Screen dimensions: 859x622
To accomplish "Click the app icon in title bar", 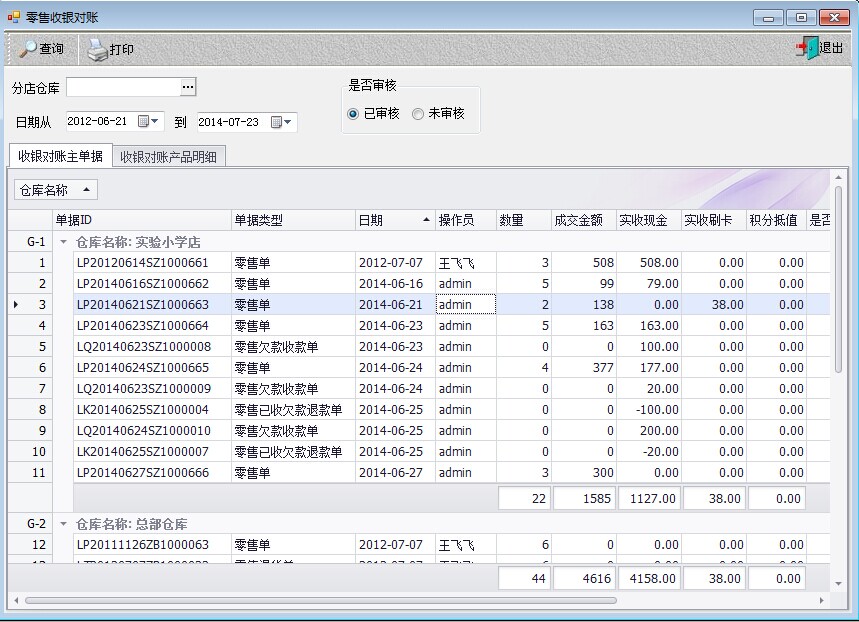I will [13, 17].
